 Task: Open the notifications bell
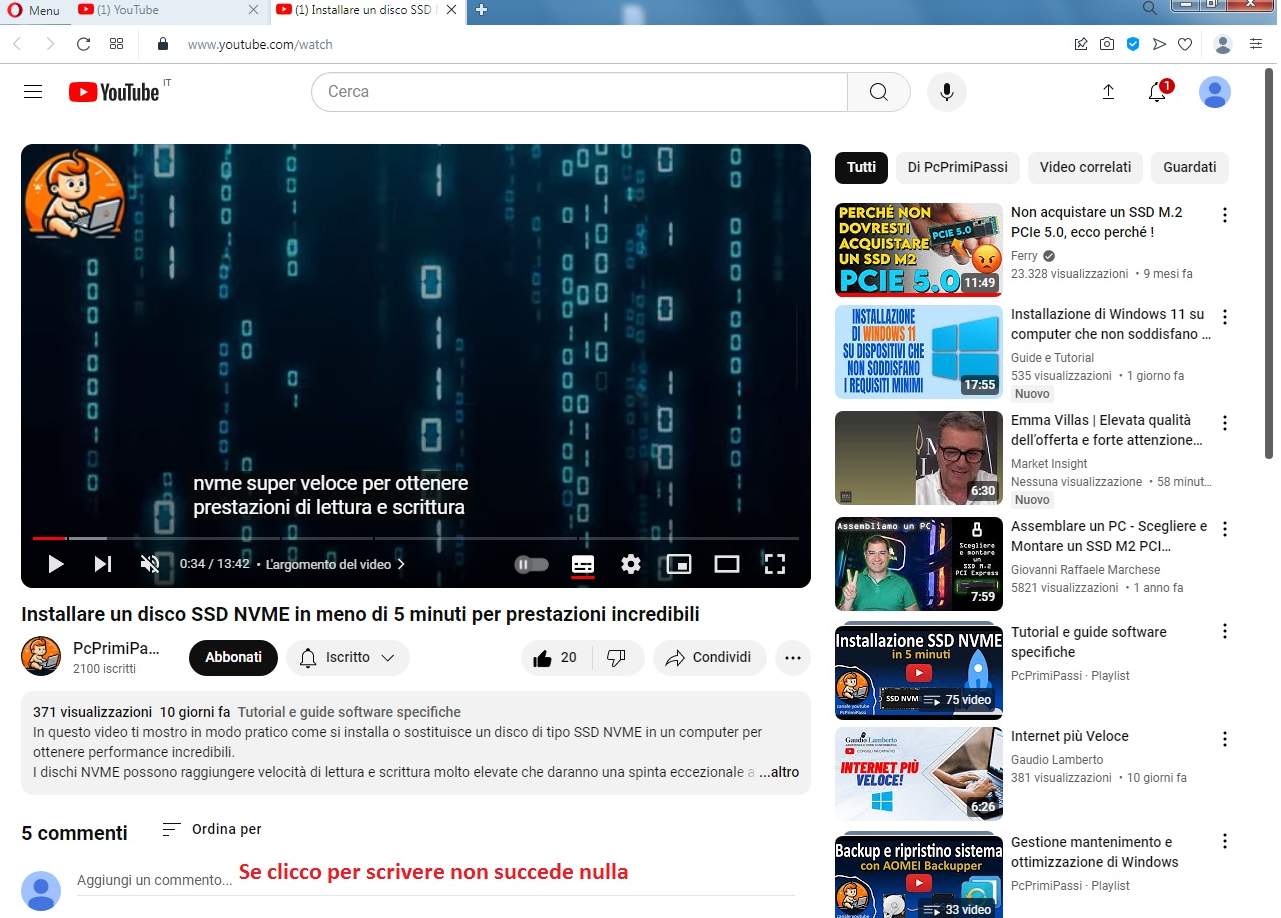coord(1157,92)
